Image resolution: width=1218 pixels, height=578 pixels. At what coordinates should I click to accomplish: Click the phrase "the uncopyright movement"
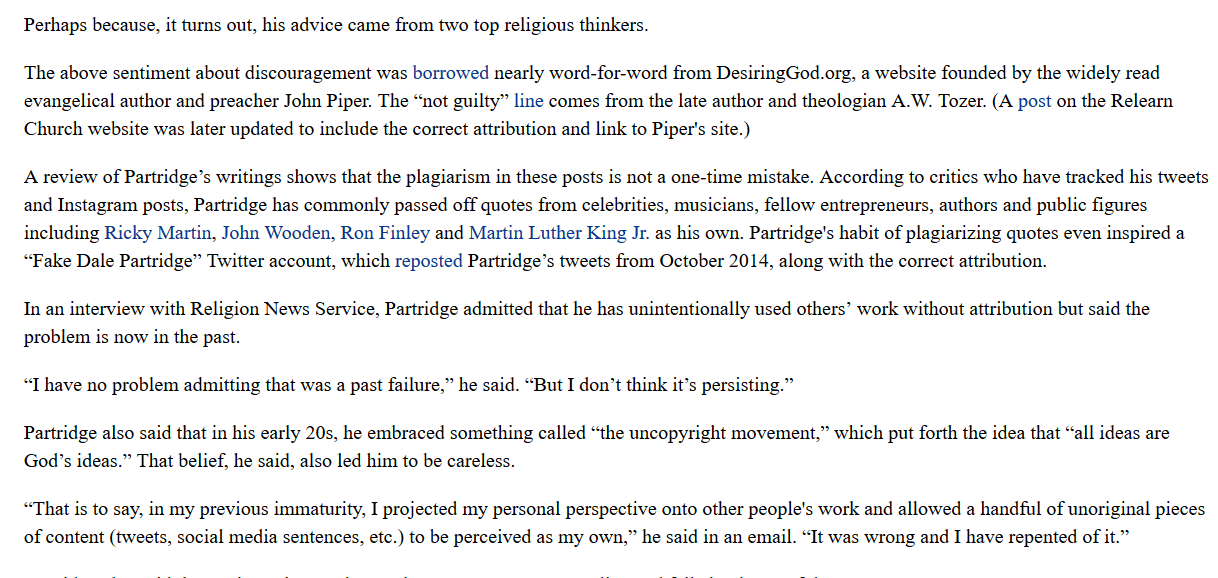(x=714, y=434)
